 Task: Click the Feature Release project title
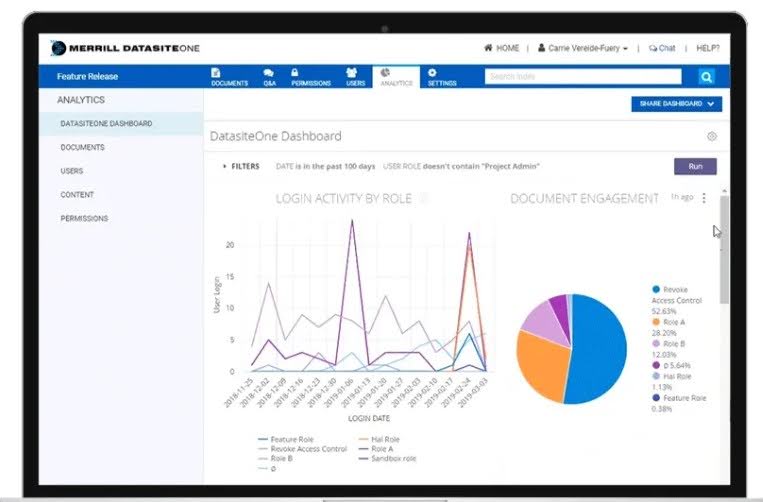click(87, 76)
